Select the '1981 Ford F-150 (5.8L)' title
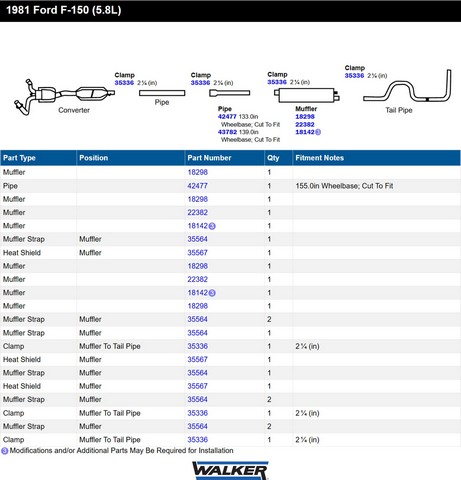461x480 pixels. click(x=63, y=10)
